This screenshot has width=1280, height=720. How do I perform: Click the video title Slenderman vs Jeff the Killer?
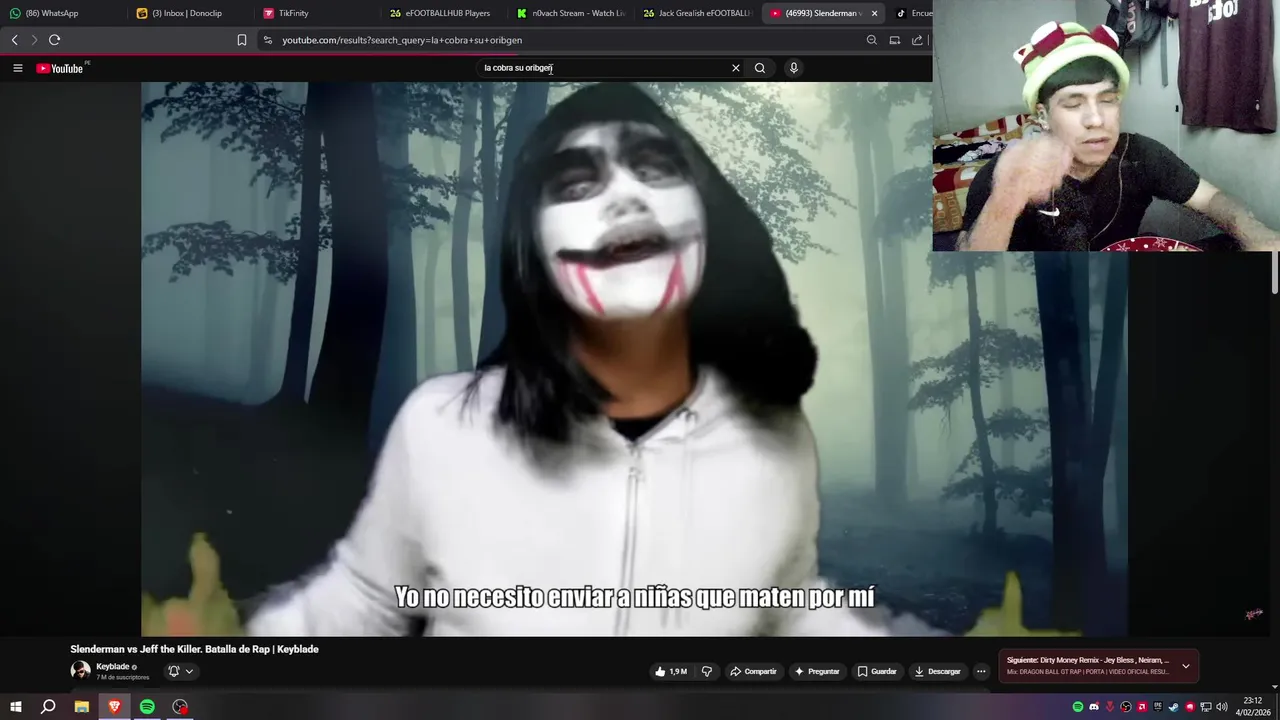[x=194, y=649]
